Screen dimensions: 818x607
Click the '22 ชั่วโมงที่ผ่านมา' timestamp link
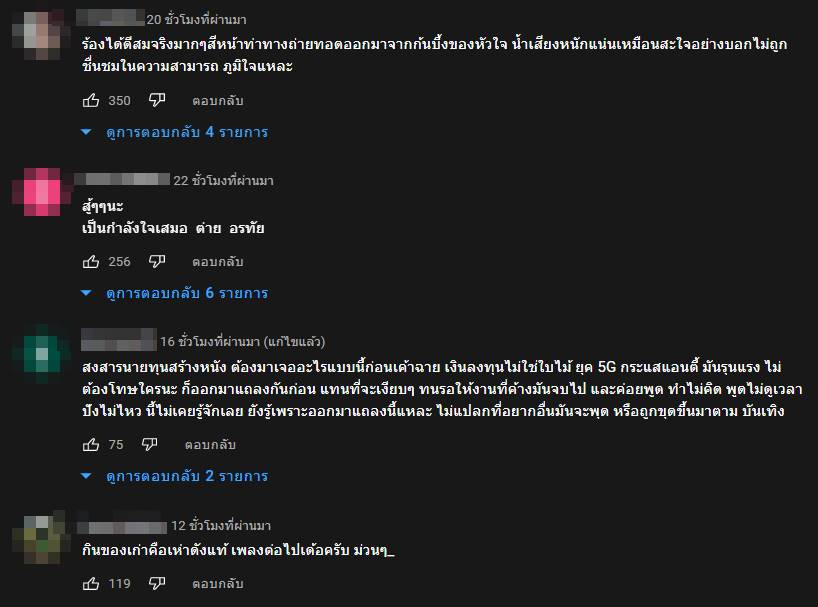coord(223,181)
